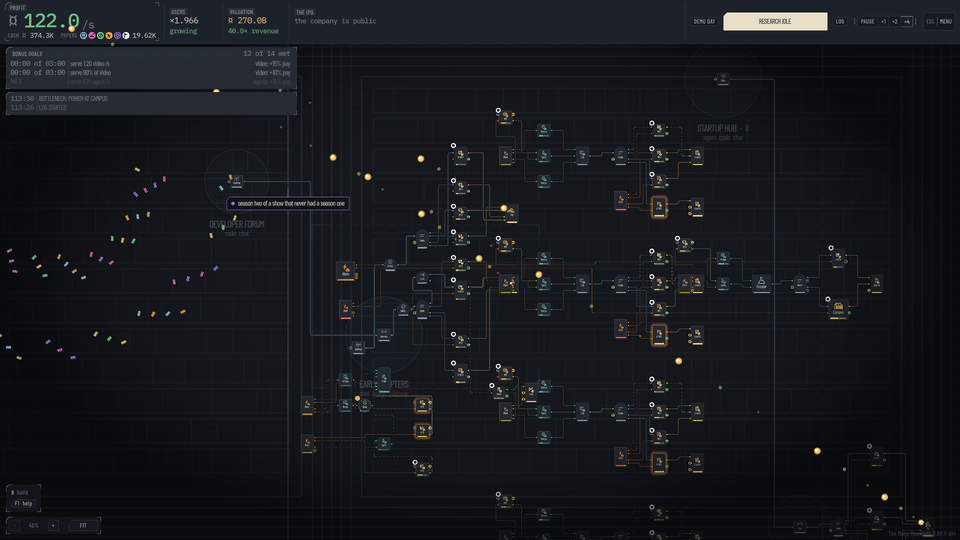Click the Developer Forum label
The image size is (960, 540).
[237, 225]
